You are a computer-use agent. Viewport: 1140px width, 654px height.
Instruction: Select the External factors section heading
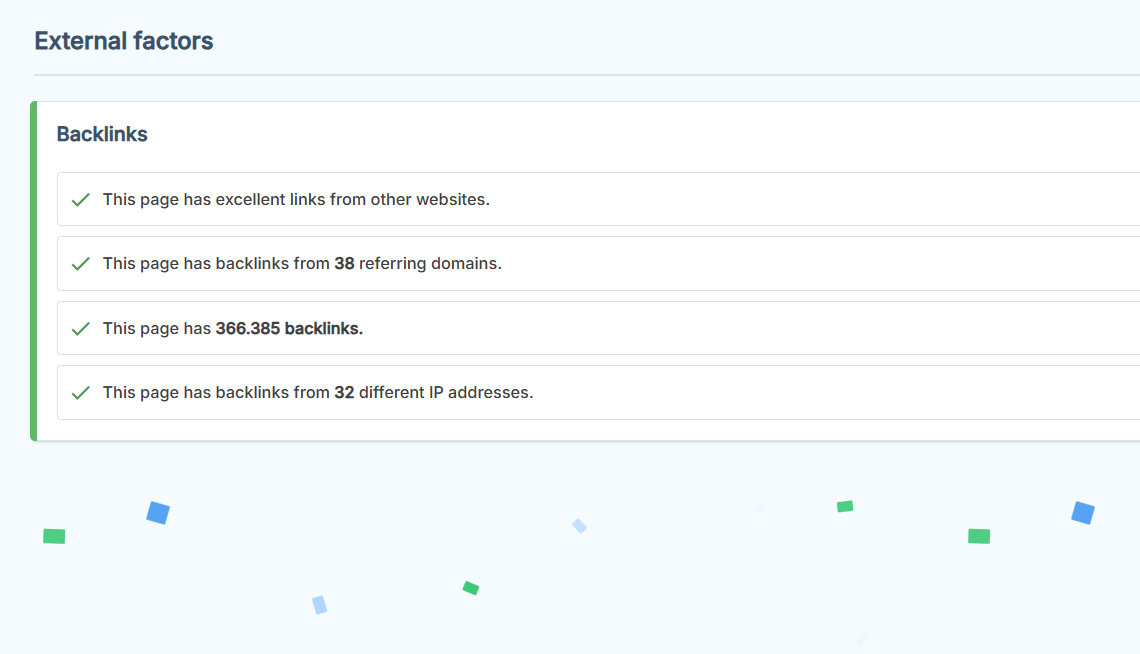(124, 41)
